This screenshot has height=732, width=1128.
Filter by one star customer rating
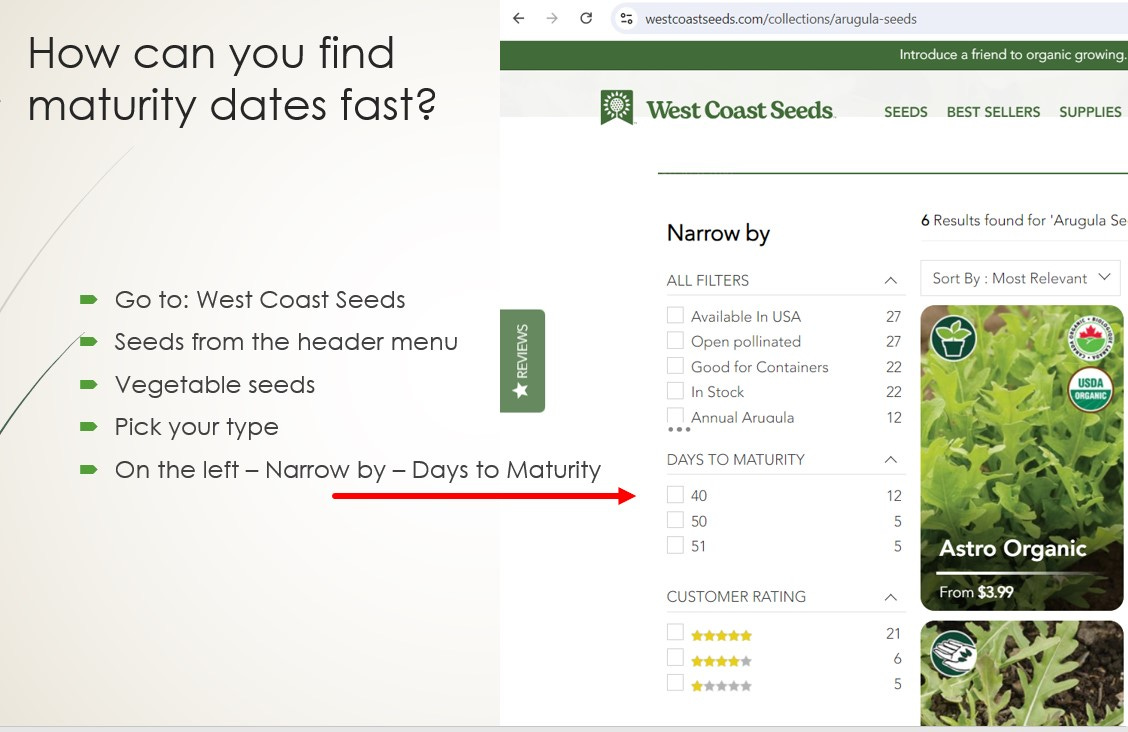675,682
